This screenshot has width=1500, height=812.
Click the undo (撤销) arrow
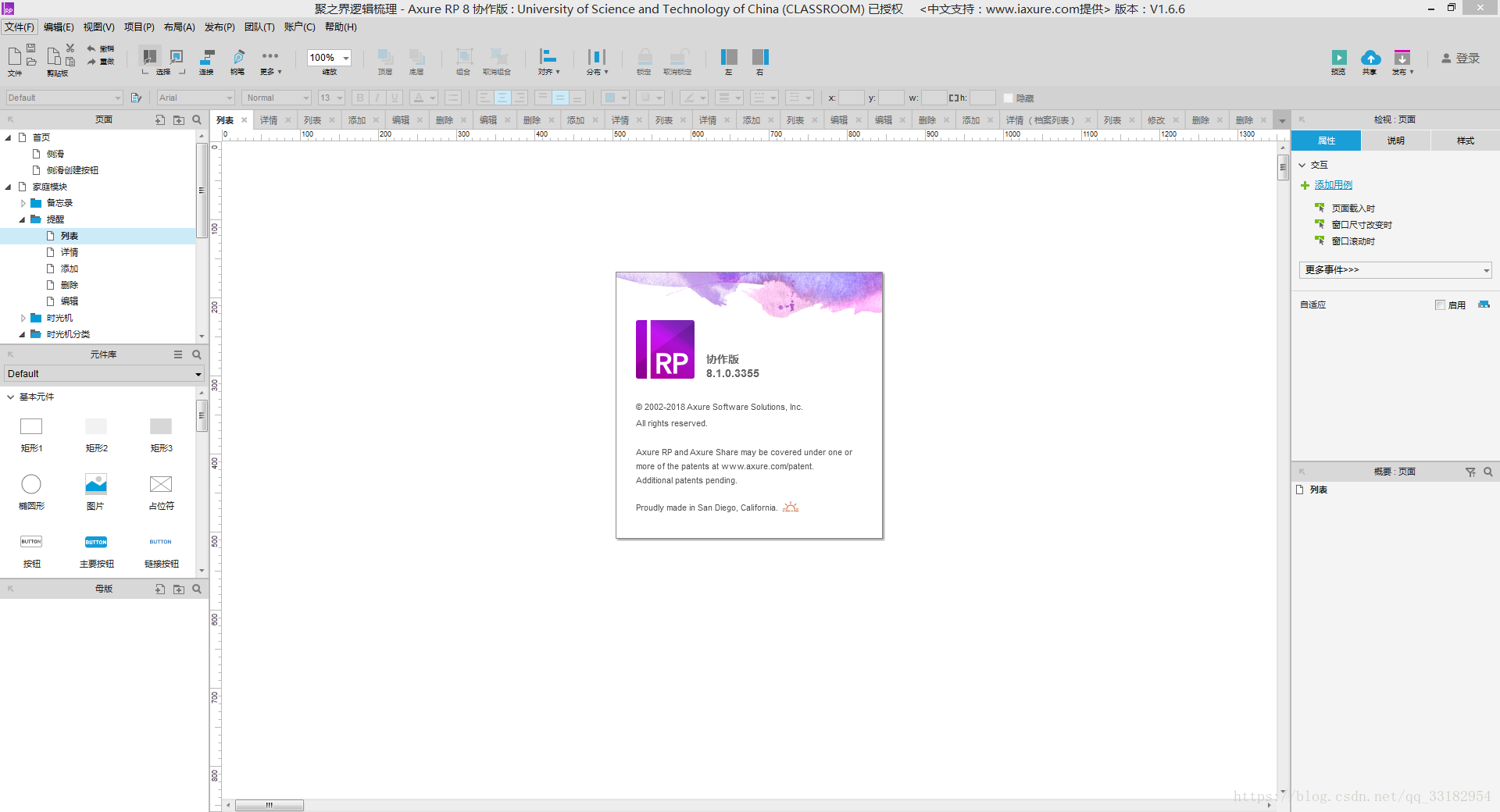91,48
